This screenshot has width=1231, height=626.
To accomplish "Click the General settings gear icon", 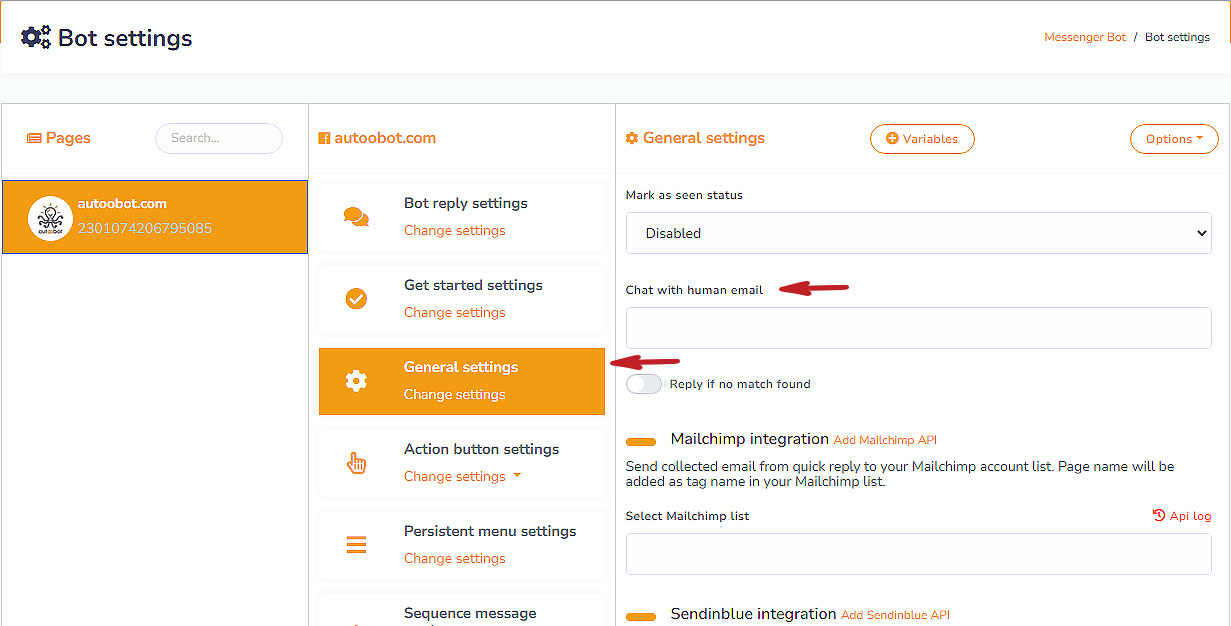I will click(x=356, y=381).
